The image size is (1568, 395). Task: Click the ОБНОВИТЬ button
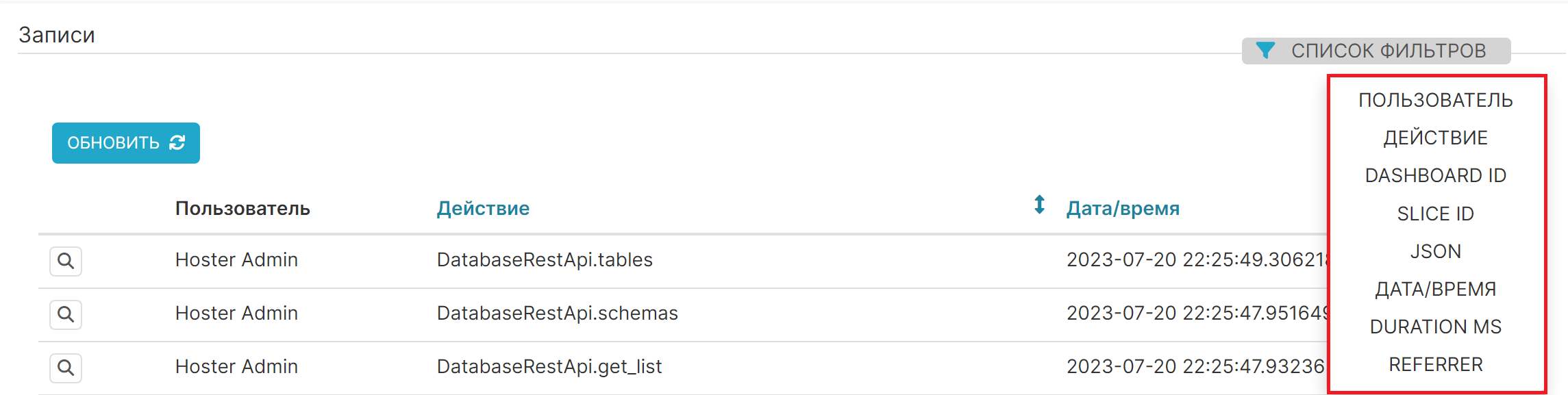[x=126, y=143]
